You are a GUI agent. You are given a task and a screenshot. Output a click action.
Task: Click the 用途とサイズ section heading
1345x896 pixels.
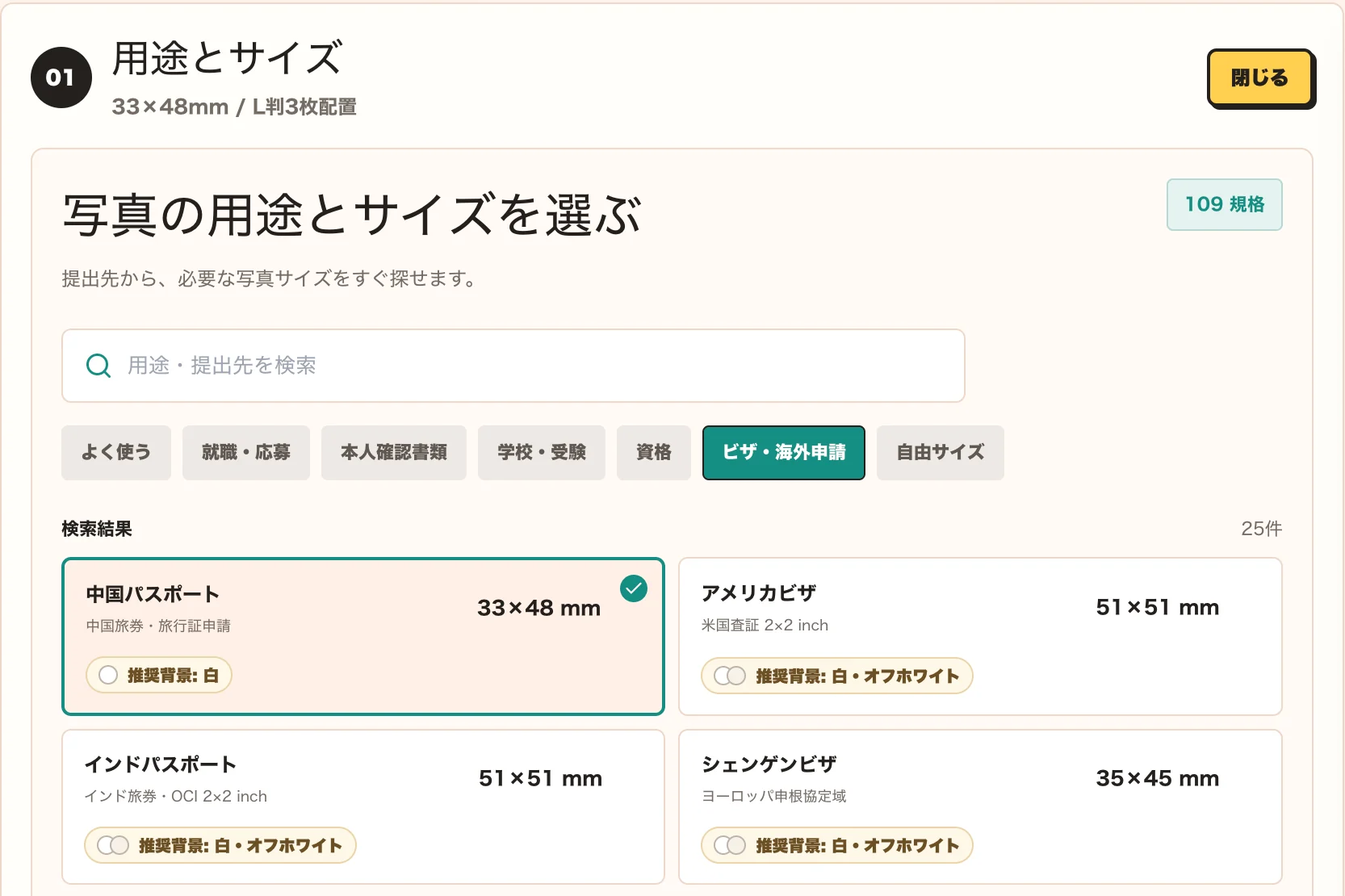pyautogui.click(x=228, y=59)
